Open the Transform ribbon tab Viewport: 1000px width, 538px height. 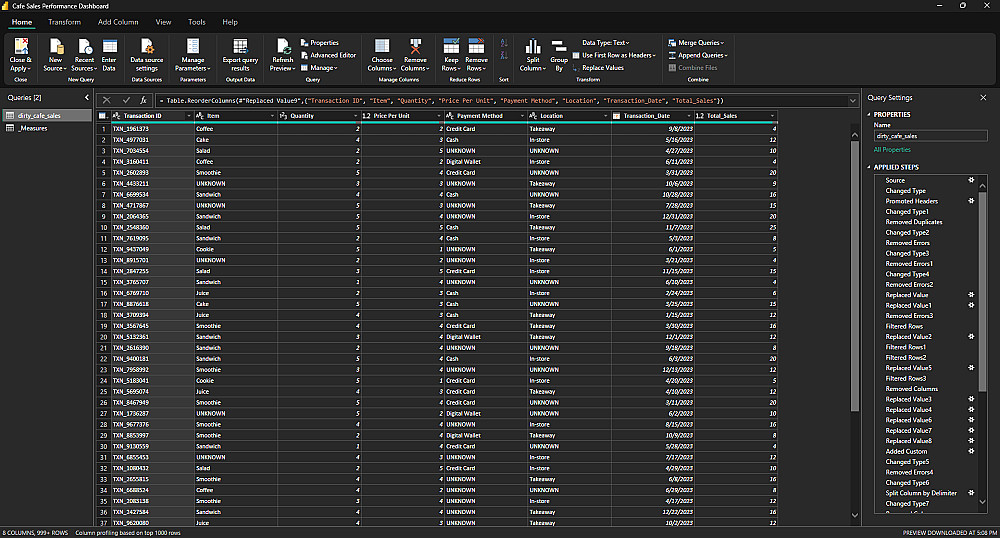pos(64,21)
